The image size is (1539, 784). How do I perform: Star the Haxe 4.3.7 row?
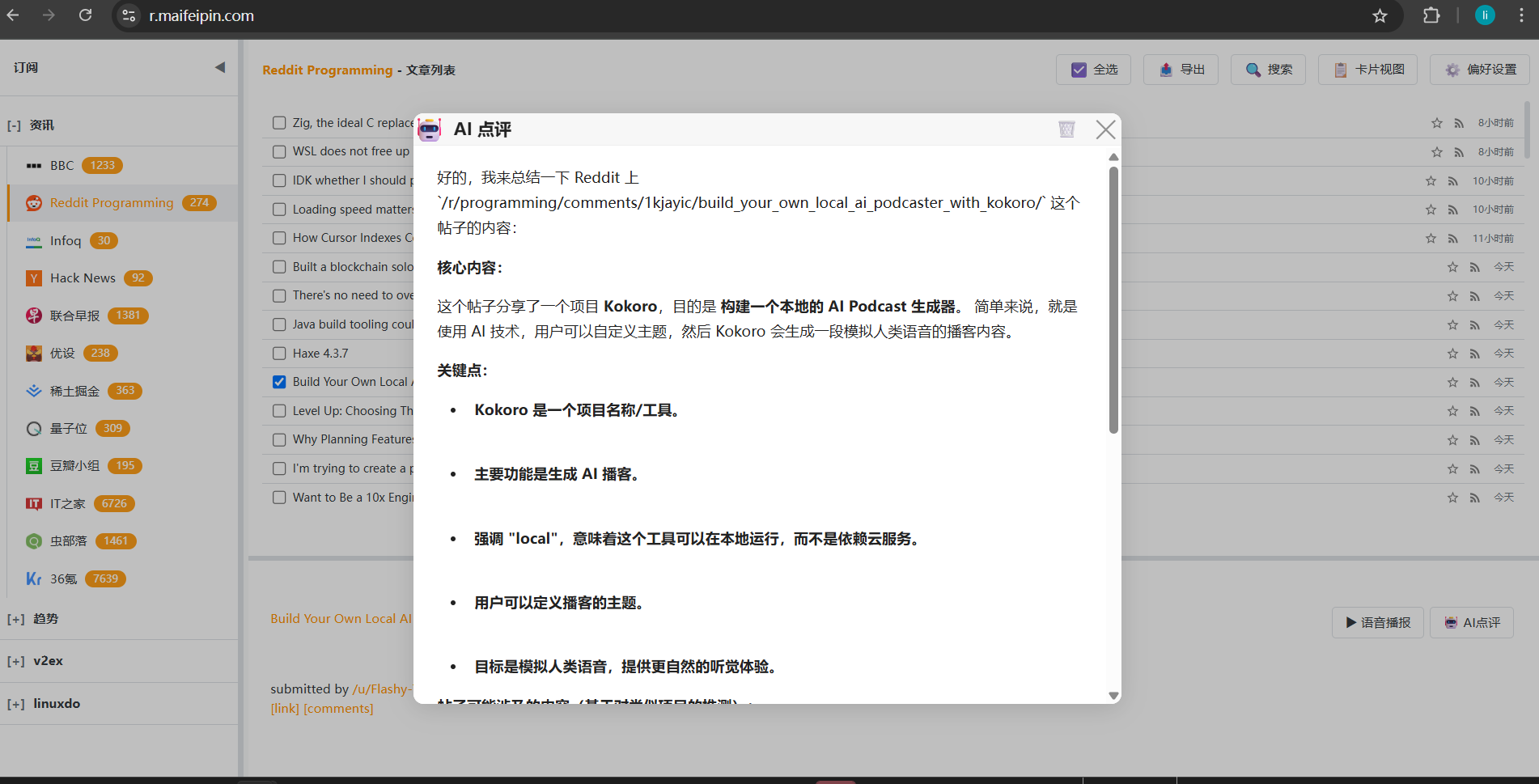(1452, 354)
